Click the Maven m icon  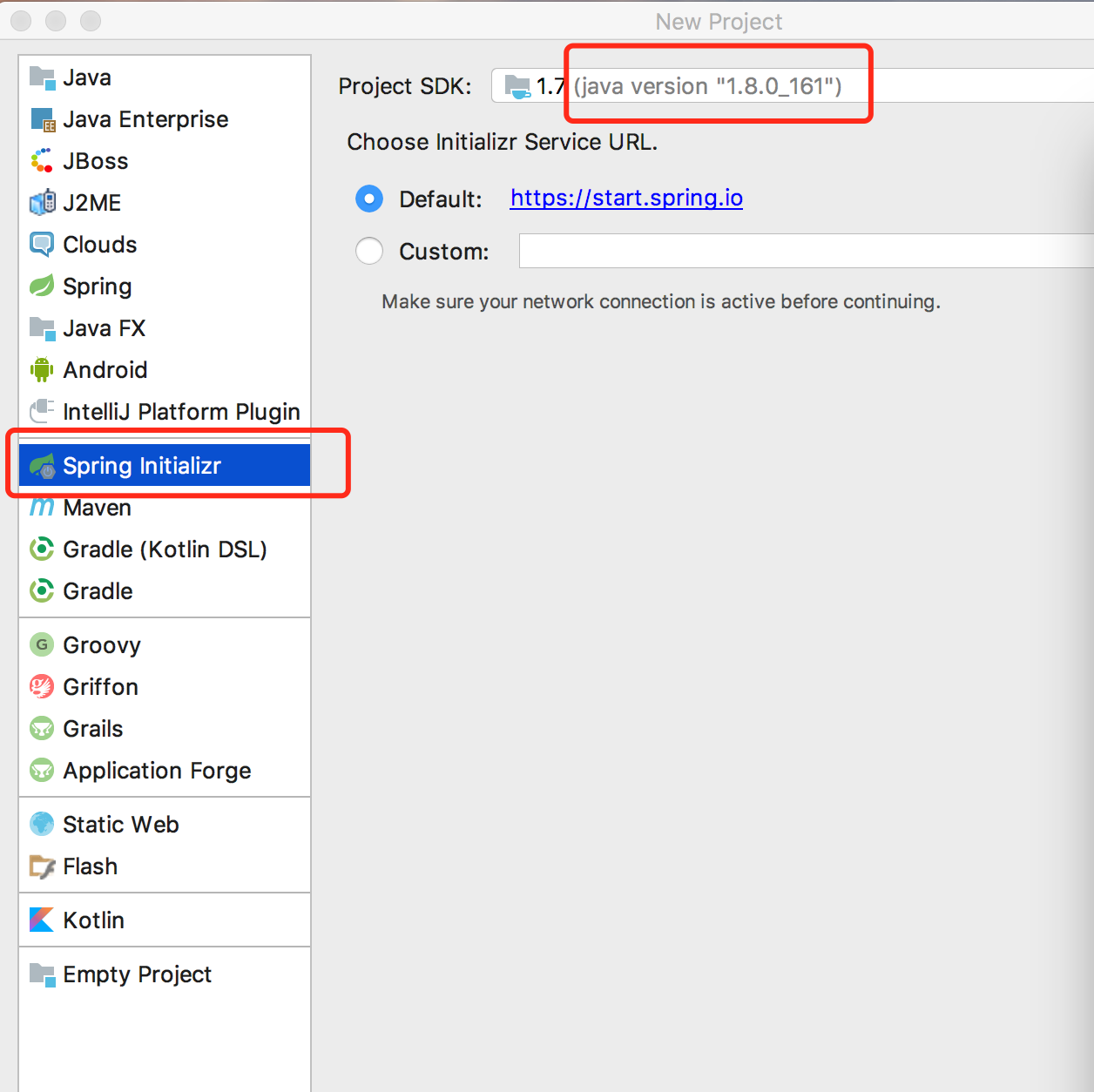42,508
